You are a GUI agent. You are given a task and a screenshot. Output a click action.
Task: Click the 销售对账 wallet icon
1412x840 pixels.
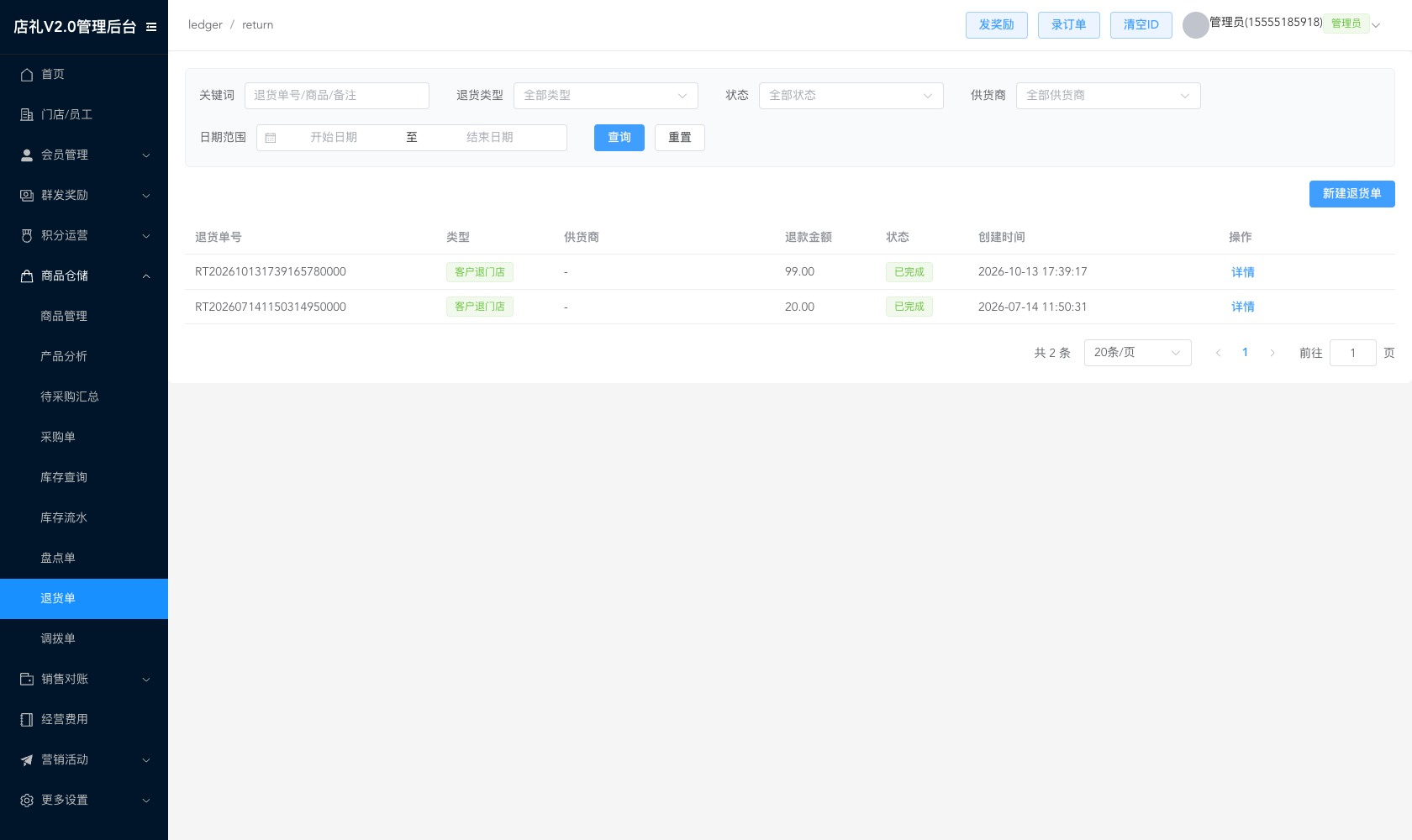click(27, 680)
